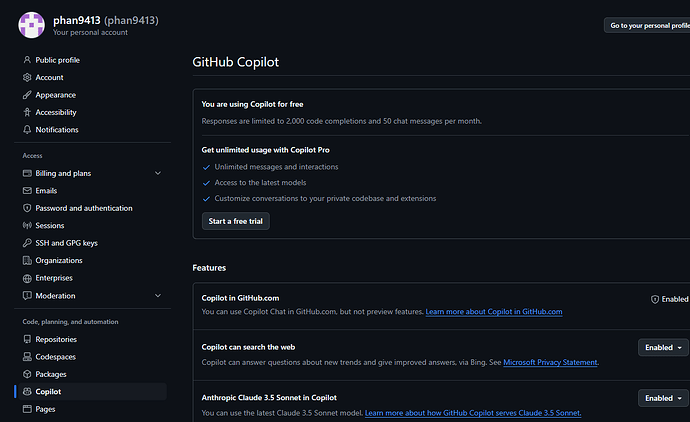Click the Public profile person icon
The width and height of the screenshot is (690, 422).
(x=27, y=60)
